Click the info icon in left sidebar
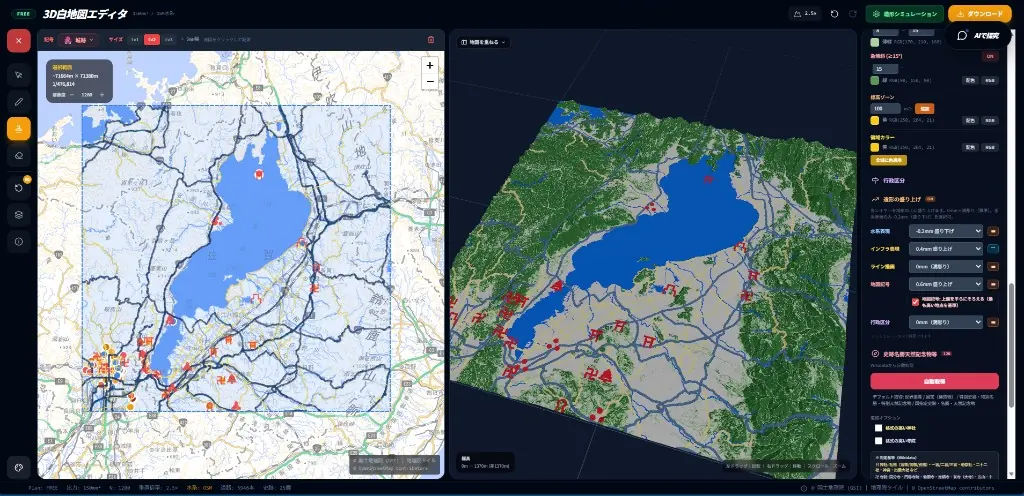1024x496 pixels. pos(18,241)
